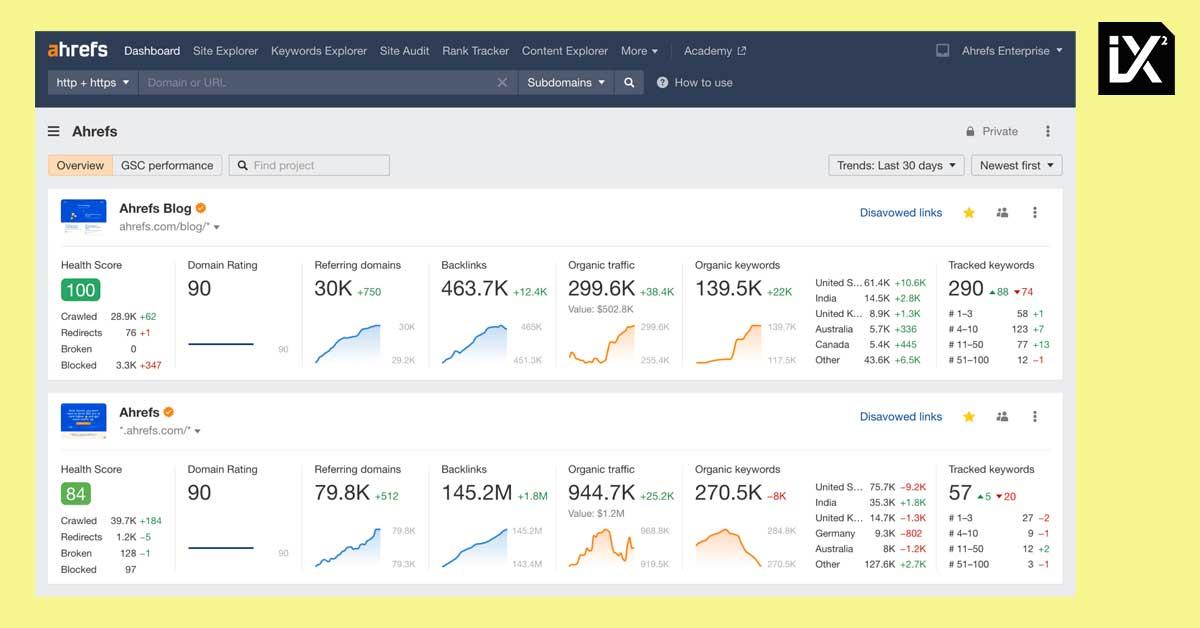Screen dimensions: 1200x628
Task: Click the Find project search field
Action: click(x=310, y=166)
